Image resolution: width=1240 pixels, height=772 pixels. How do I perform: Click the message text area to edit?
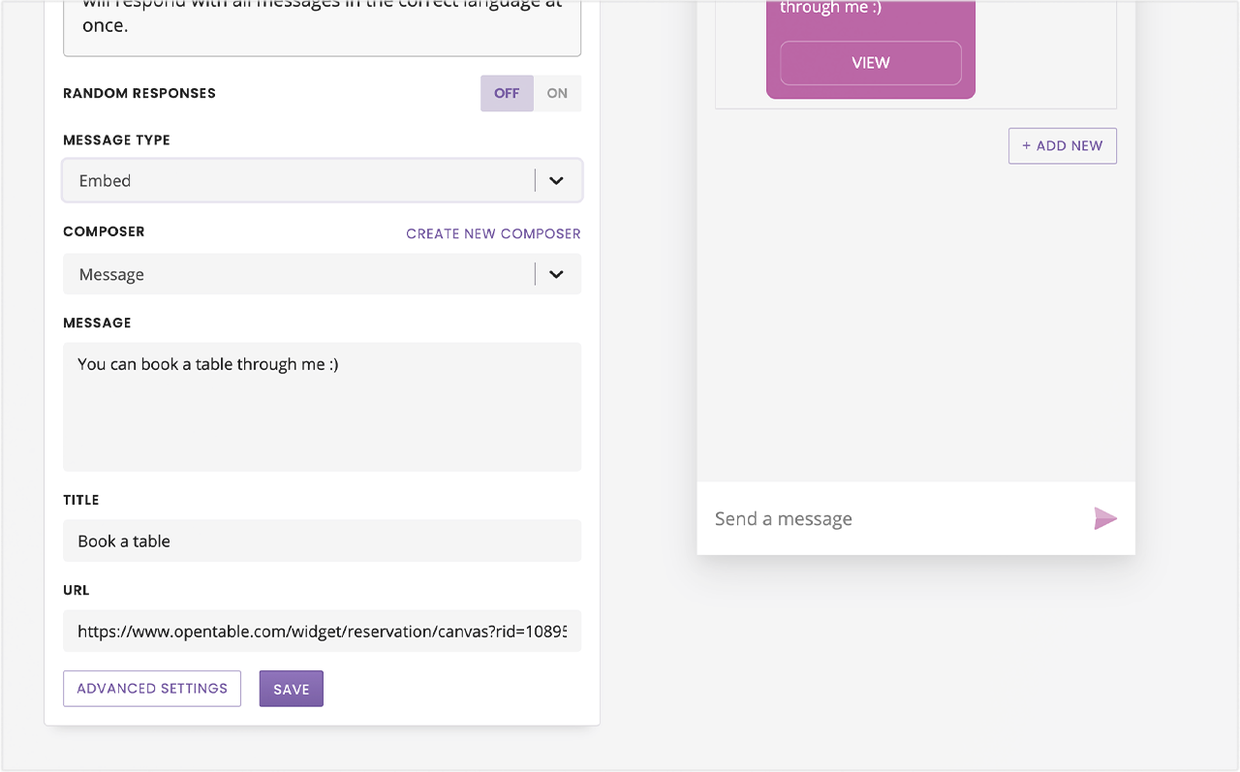point(322,407)
